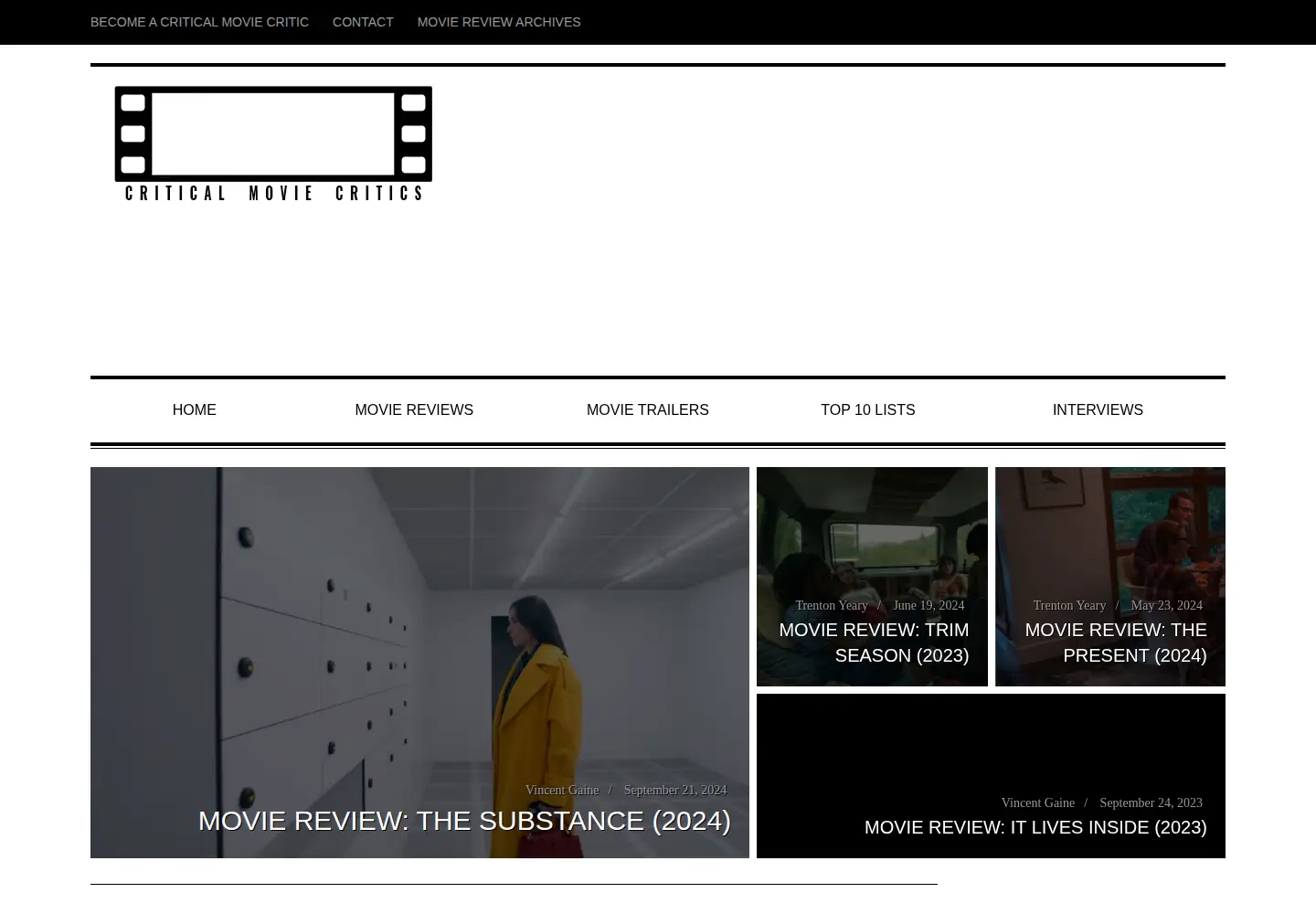Click the May 23, 2024 date
Viewport: 1316px width, 914px height.
click(1167, 606)
